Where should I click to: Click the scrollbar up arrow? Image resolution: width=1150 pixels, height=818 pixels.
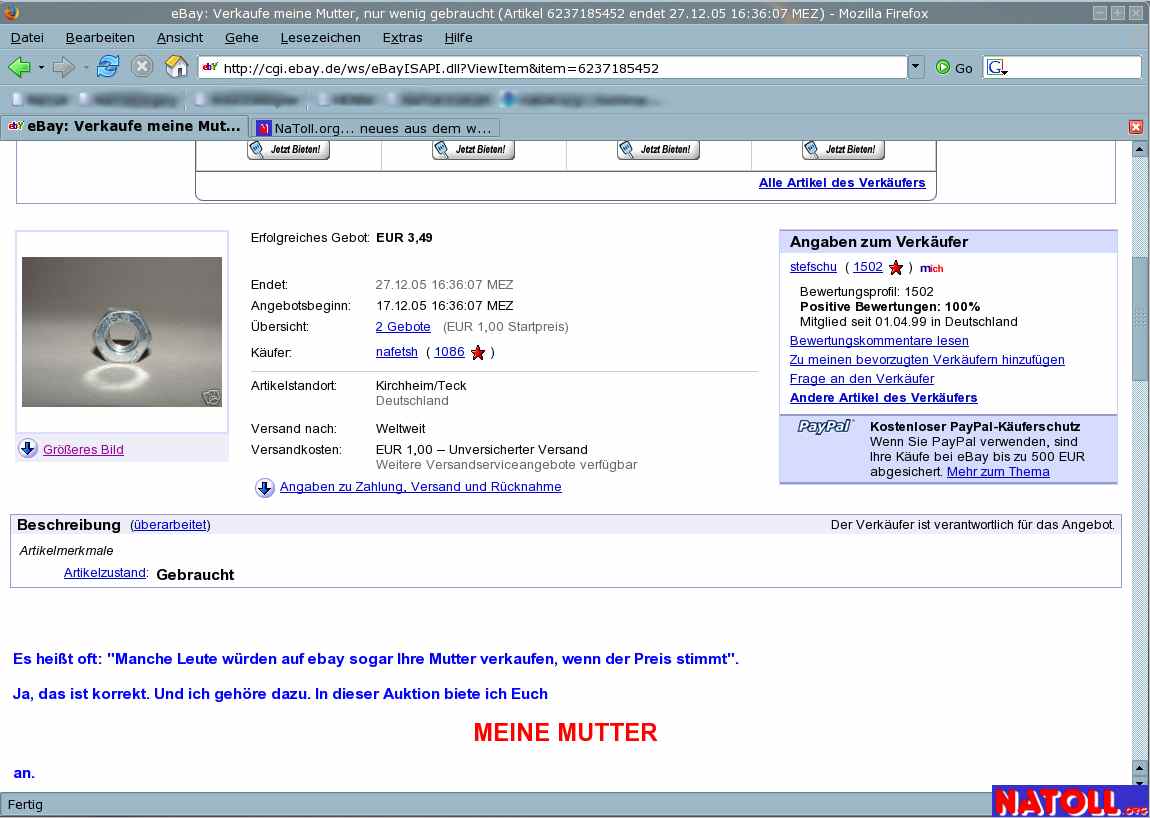click(x=1139, y=149)
